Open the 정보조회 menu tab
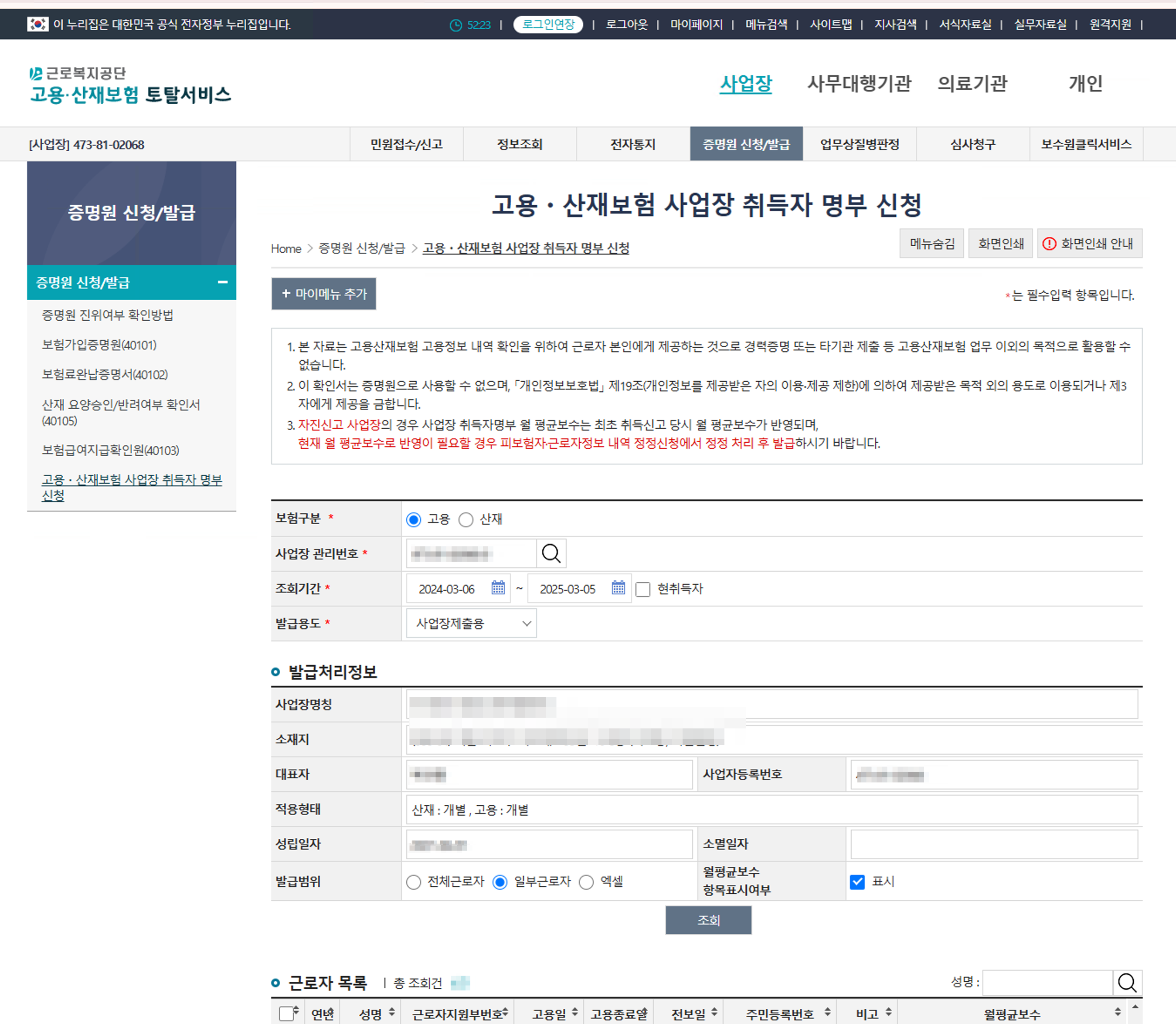1176x1024 pixels. tap(519, 144)
